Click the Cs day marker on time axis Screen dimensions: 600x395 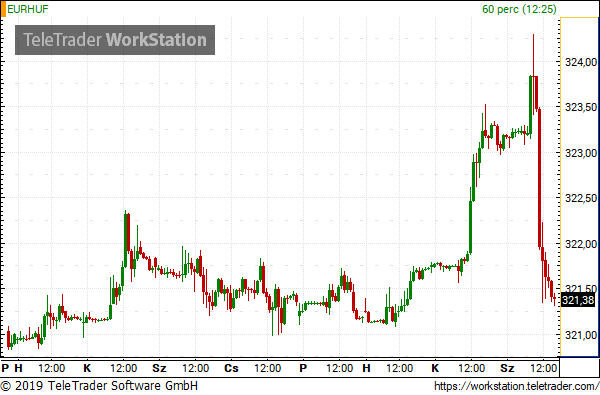(x=231, y=368)
